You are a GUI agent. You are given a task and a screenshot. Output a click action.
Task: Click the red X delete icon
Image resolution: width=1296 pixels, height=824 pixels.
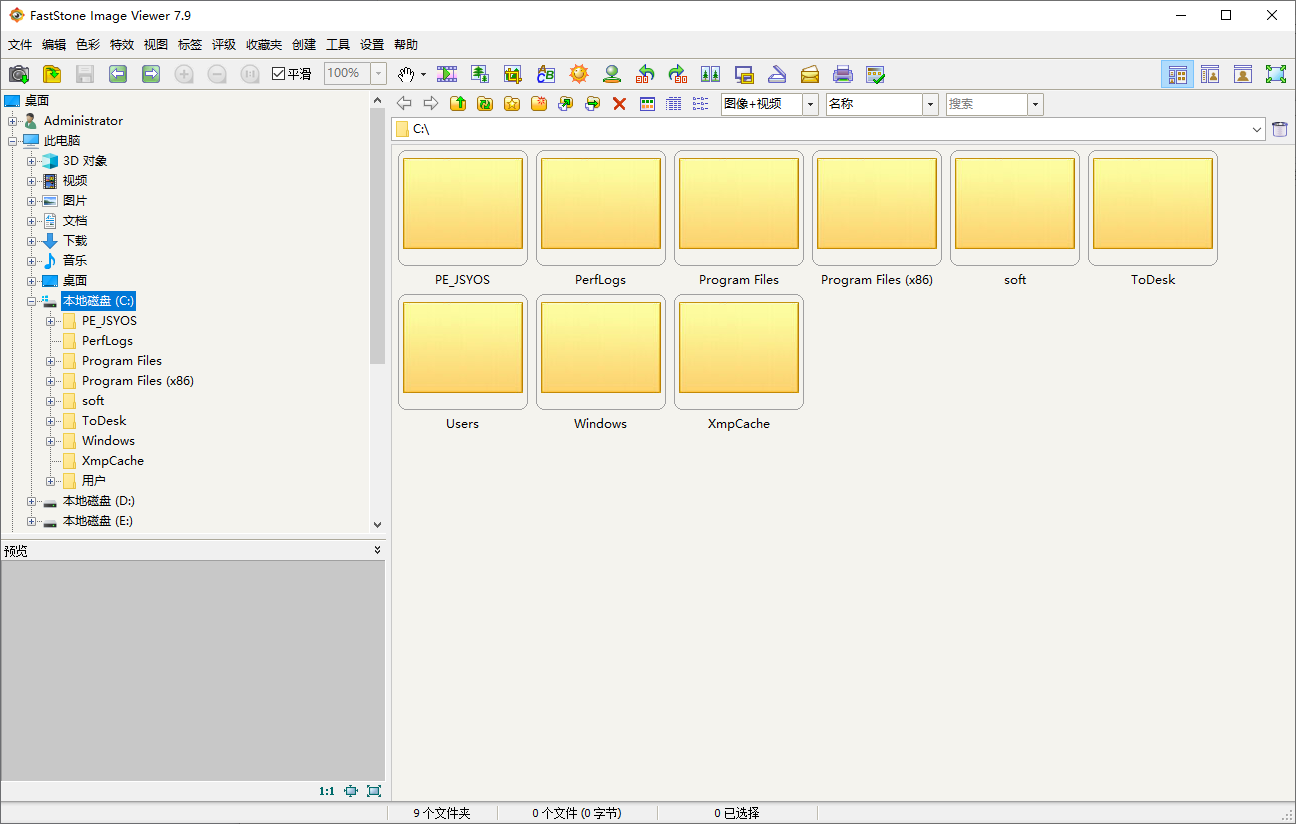click(x=619, y=103)
